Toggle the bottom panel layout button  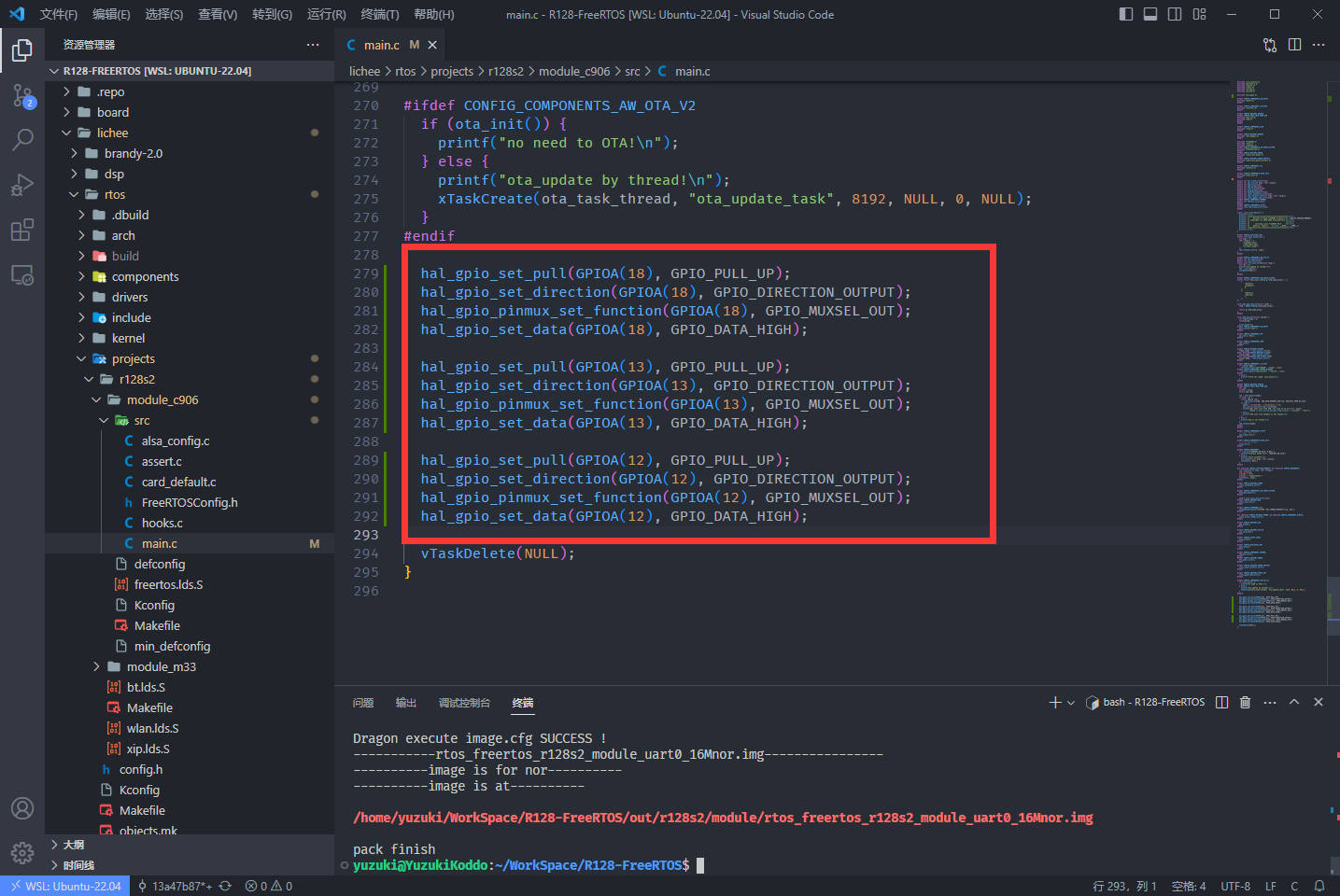[x=1150, y=14]
